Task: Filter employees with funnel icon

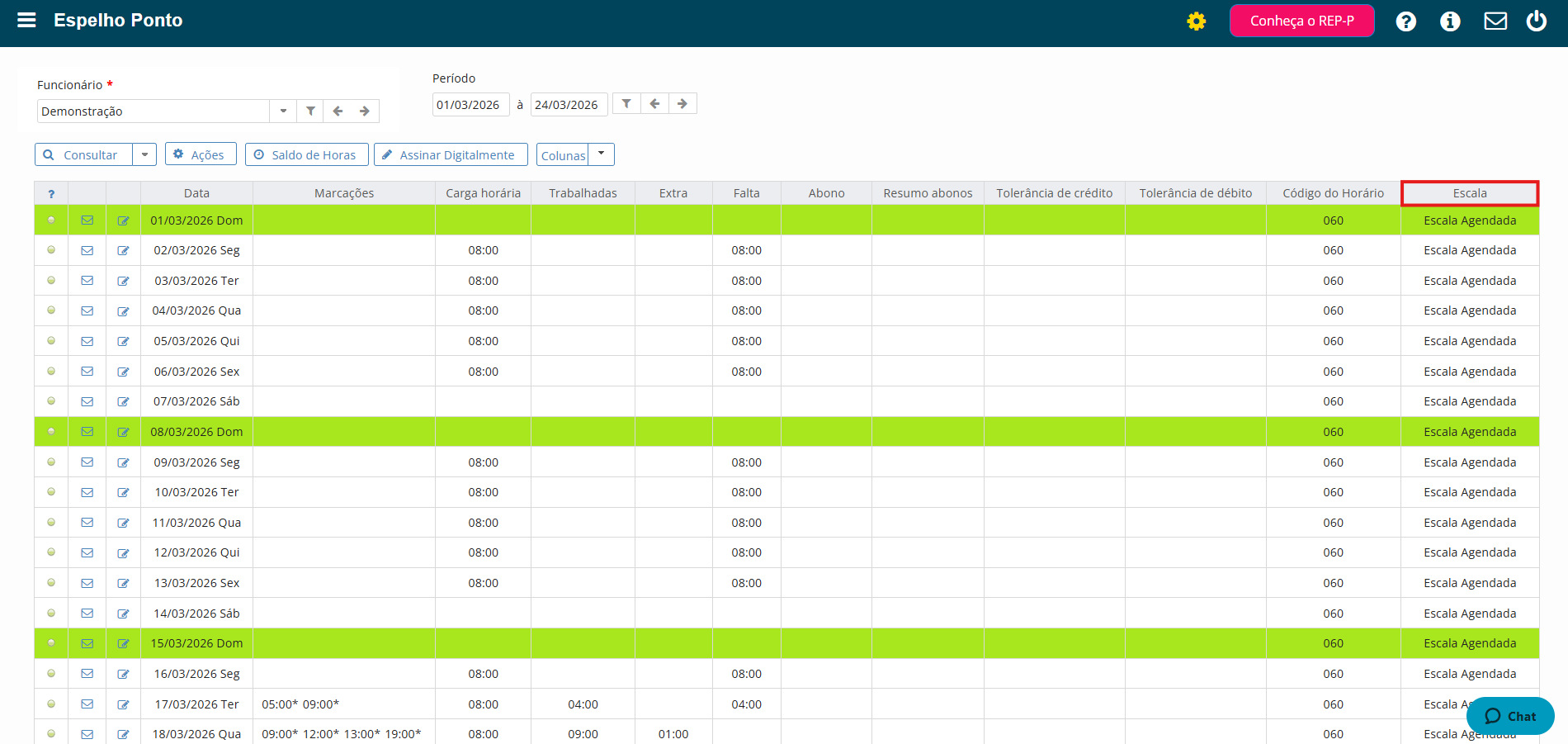Action: point(310,111)
